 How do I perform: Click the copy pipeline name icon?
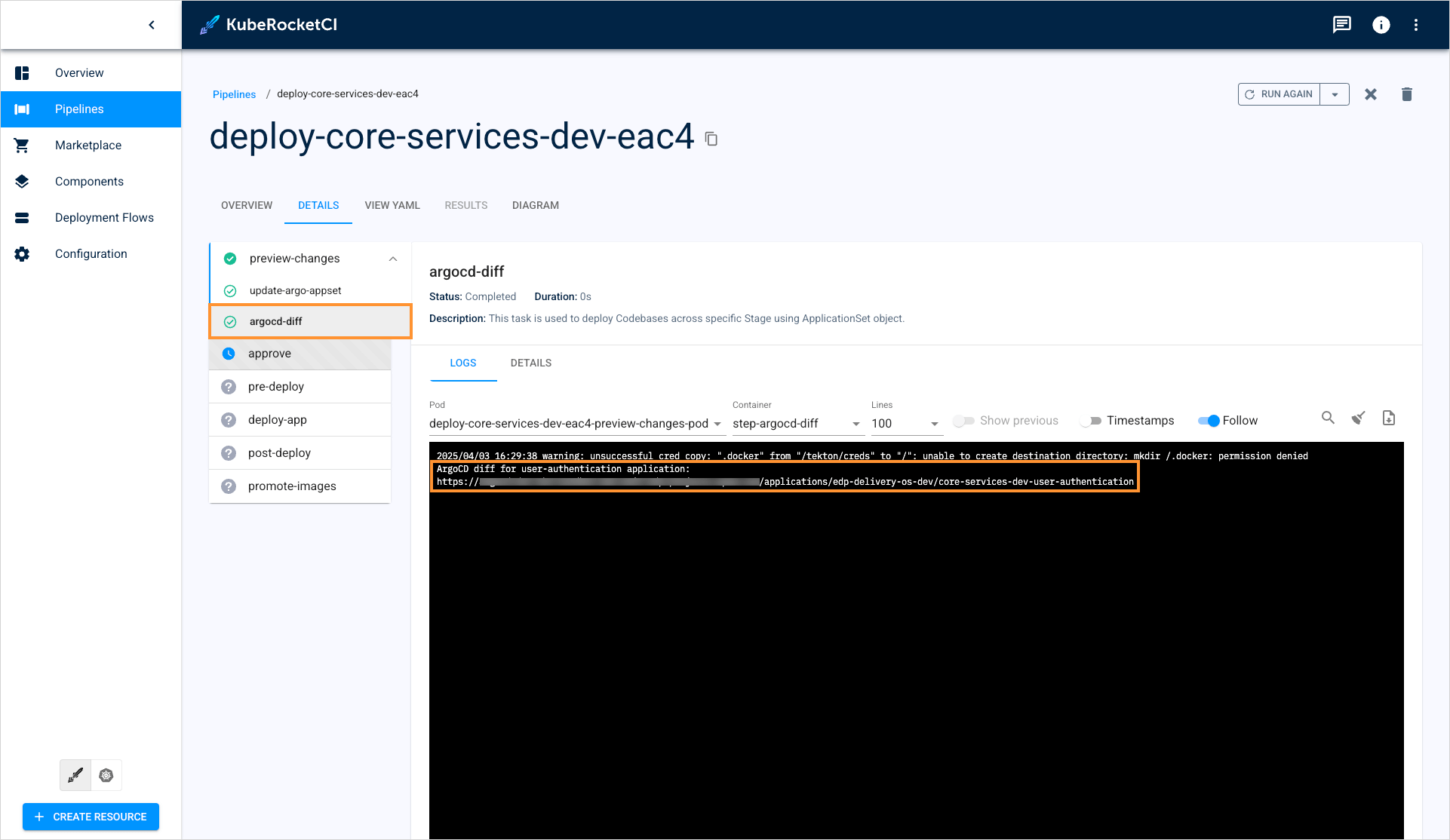711,139
